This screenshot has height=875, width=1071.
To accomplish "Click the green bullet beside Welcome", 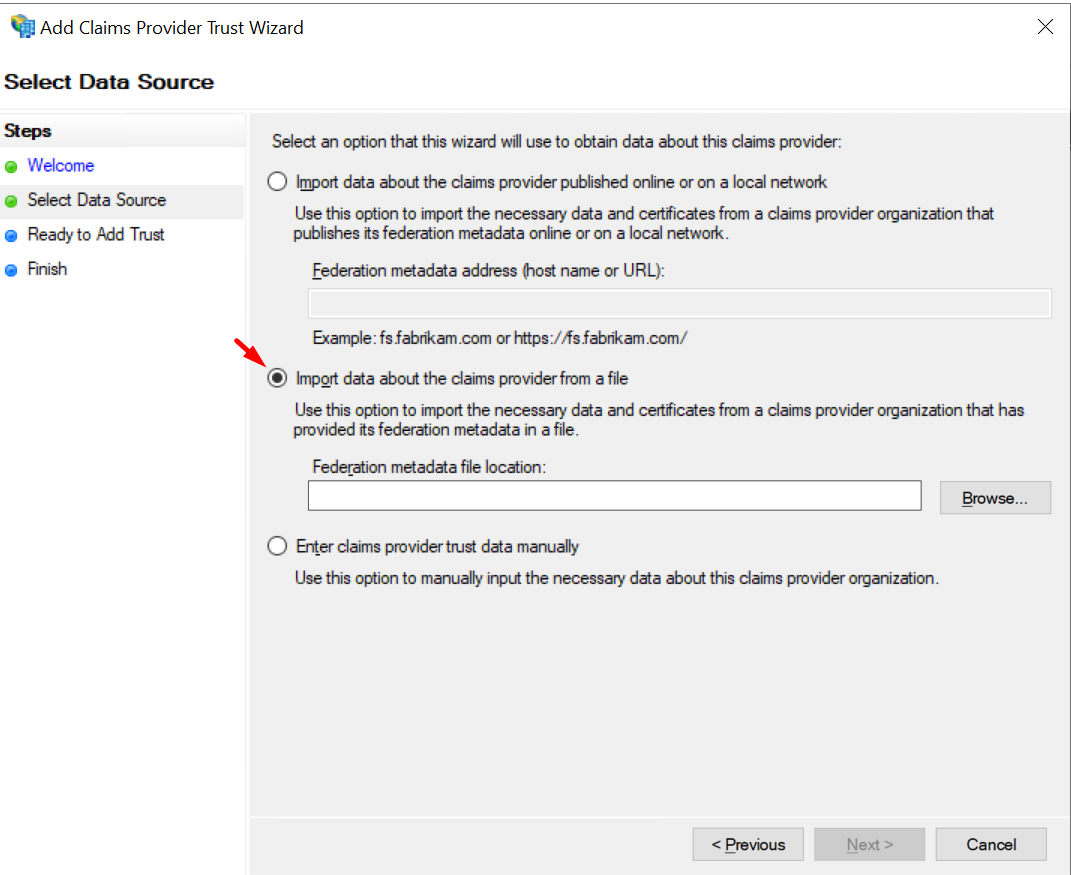I will point(11,167).
